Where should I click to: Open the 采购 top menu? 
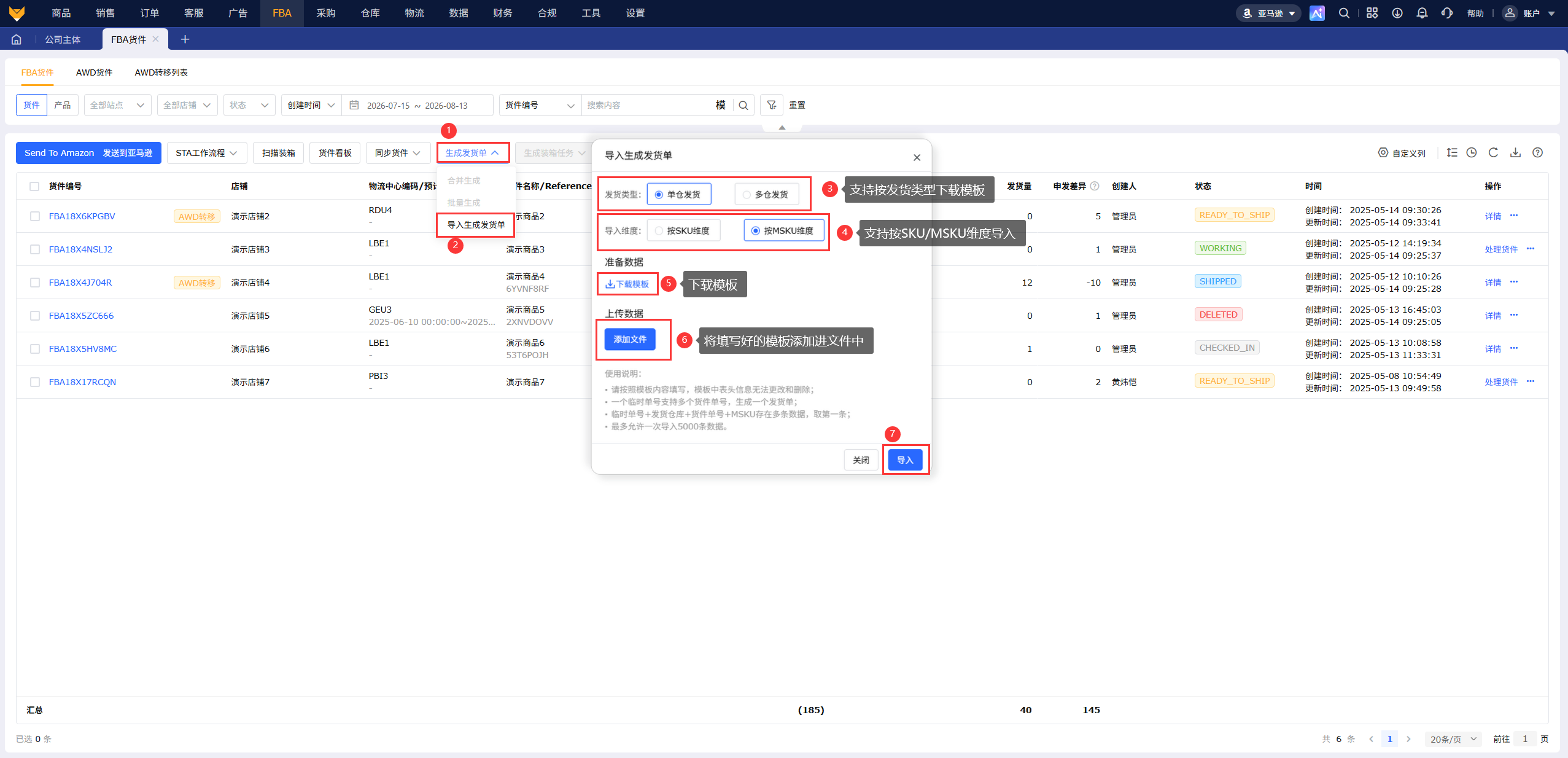(x=326, y=13)
